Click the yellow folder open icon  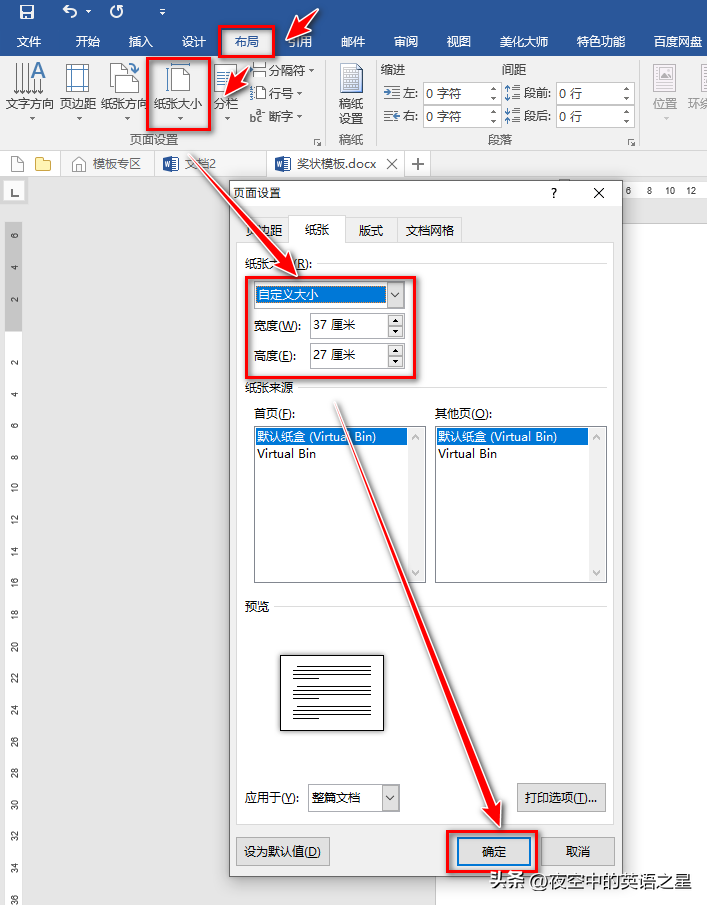[43, 164]
